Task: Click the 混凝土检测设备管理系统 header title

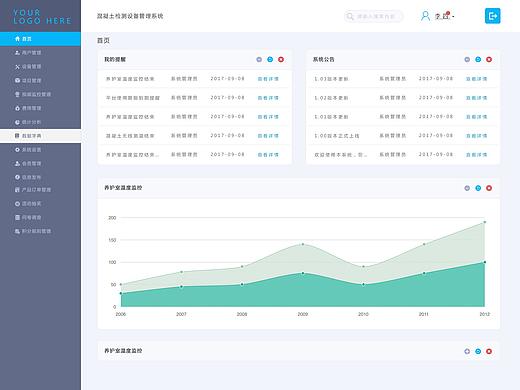Action: click(x=130, y=16)
